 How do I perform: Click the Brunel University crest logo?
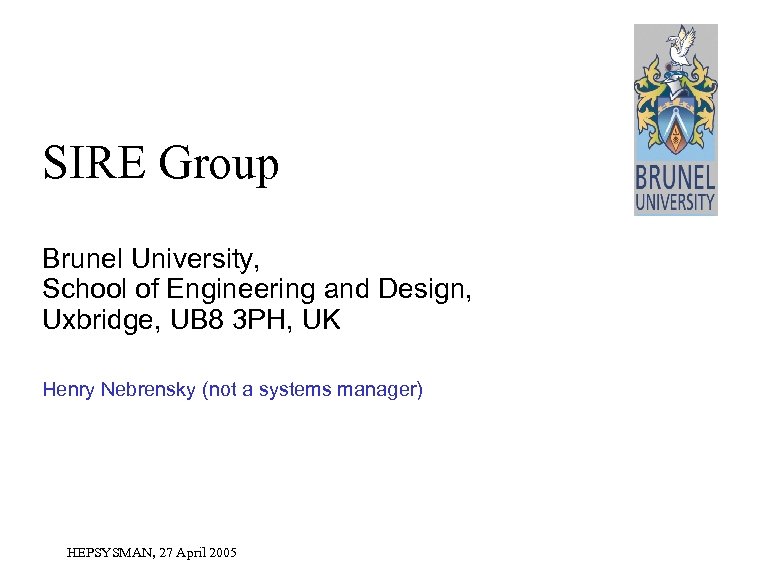click(676, 120)
